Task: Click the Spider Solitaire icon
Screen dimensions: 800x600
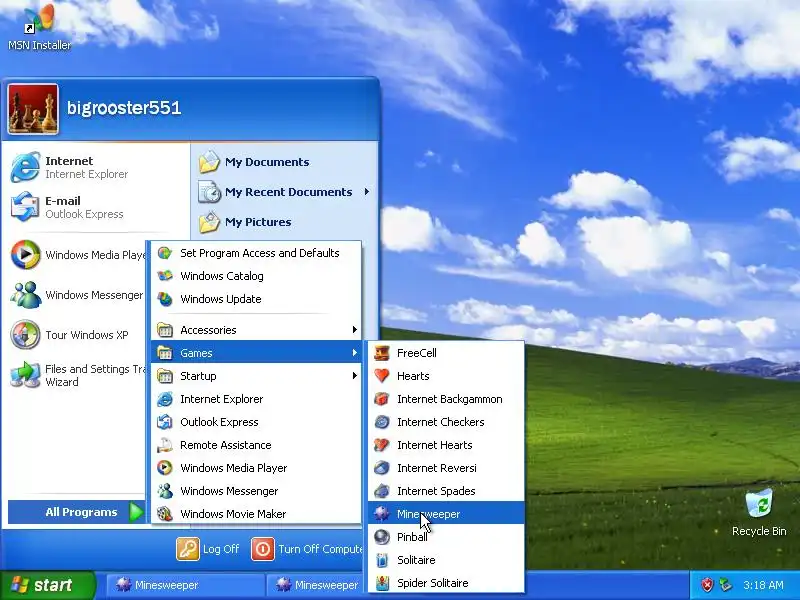Action: pyautogui.click(x=382, y=583)
